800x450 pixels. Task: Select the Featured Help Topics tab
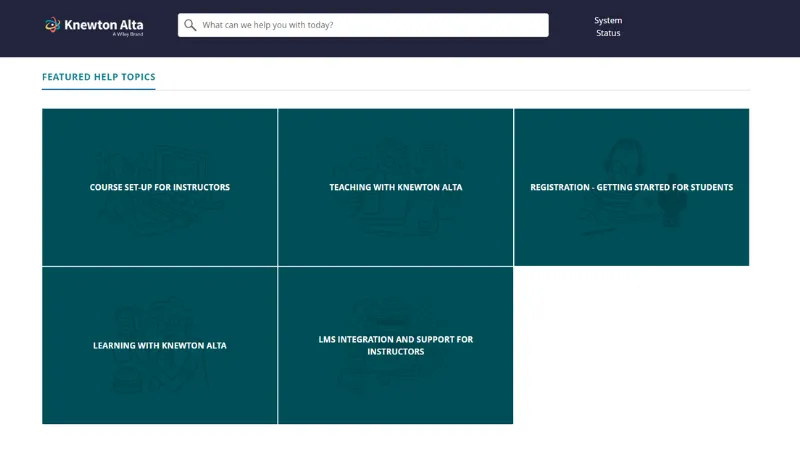pos(98,77)
